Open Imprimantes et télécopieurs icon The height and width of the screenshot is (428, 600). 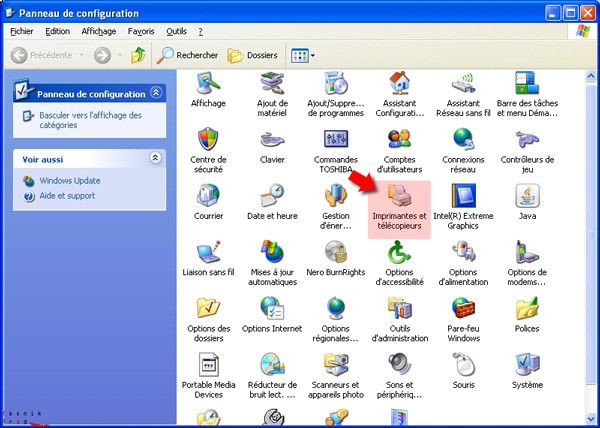click(398, 198)
